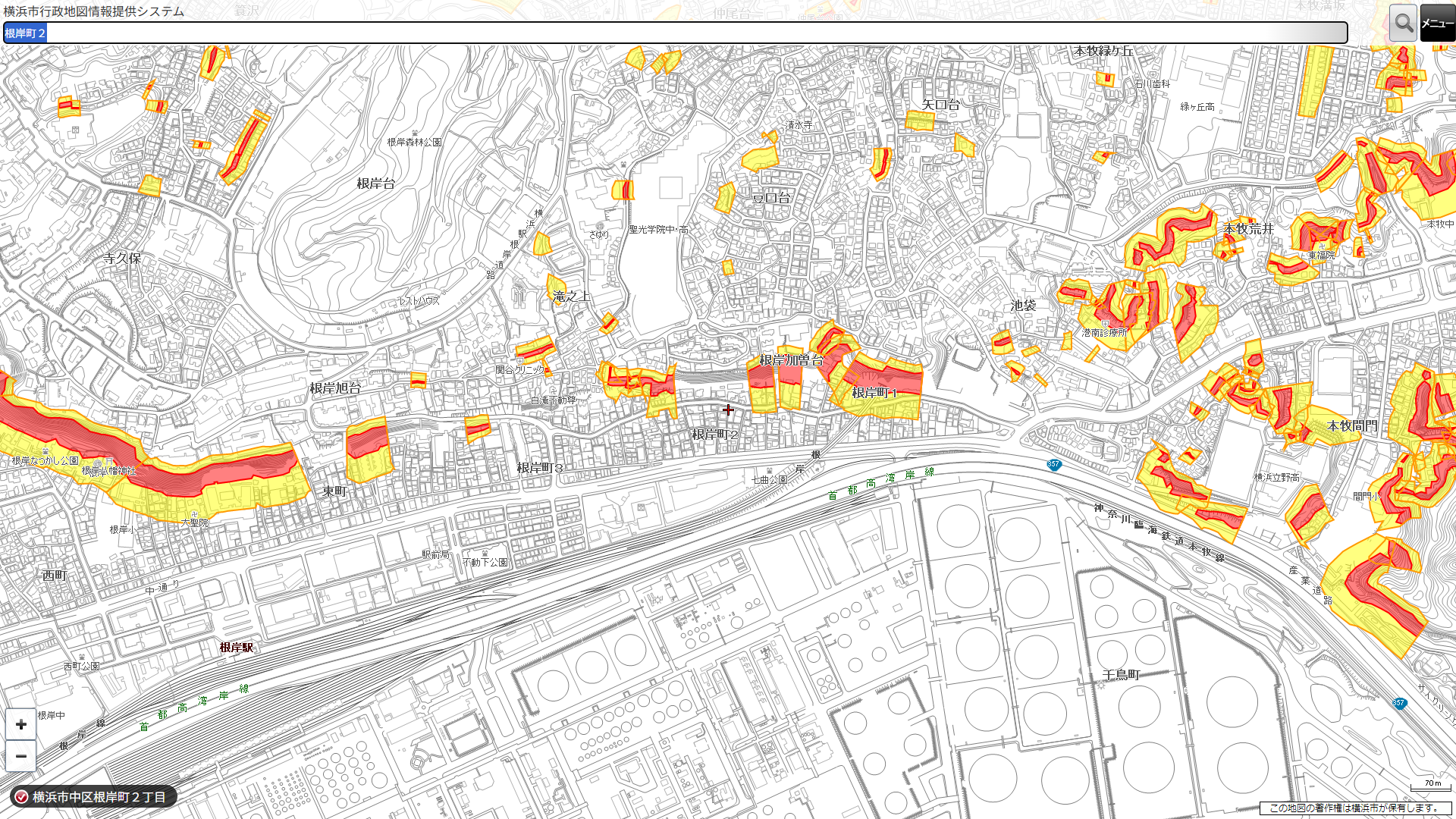Click the 聖光学院中・高 school label

(658, 229)
